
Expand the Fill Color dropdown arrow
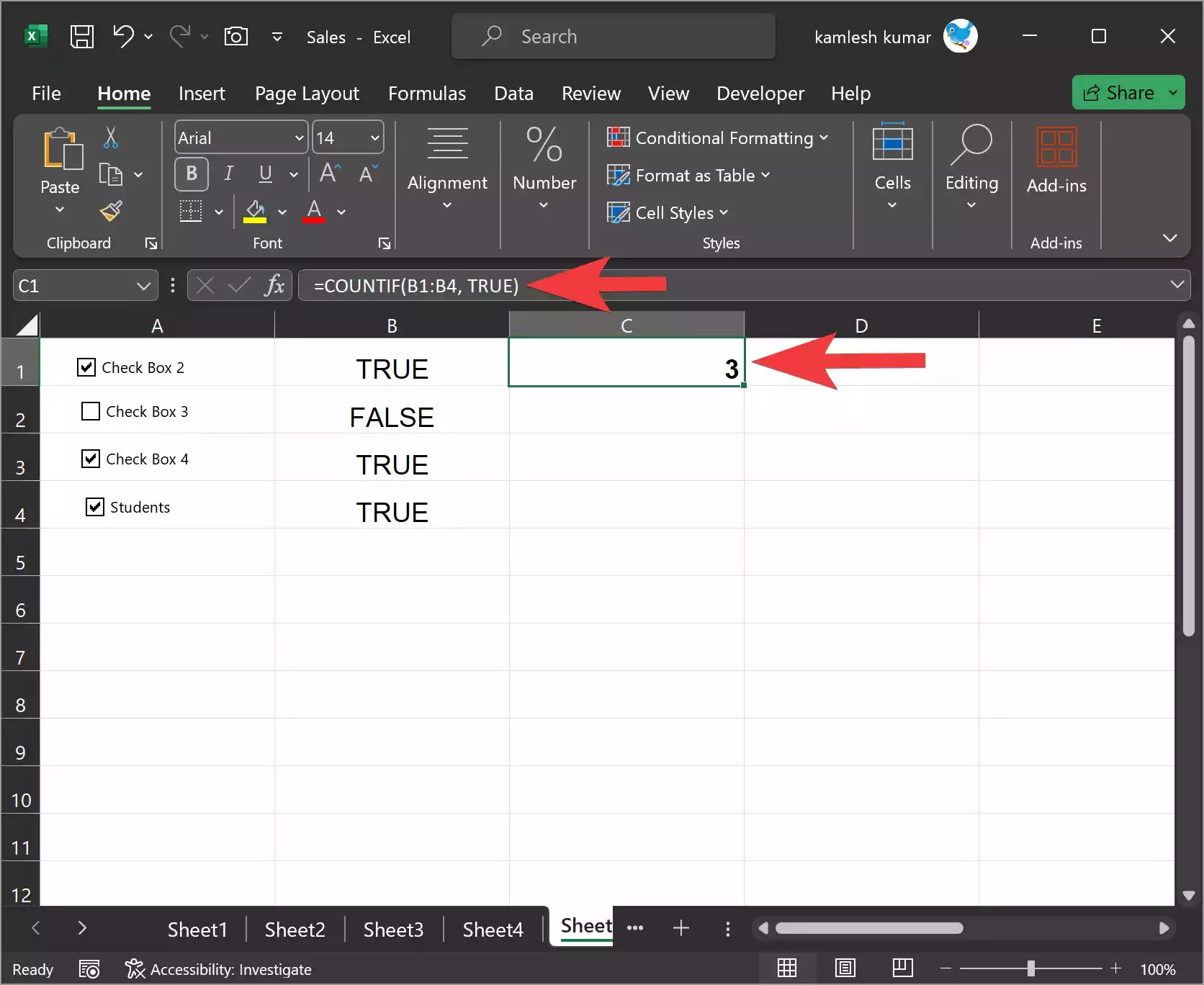[x=282, y=212]
